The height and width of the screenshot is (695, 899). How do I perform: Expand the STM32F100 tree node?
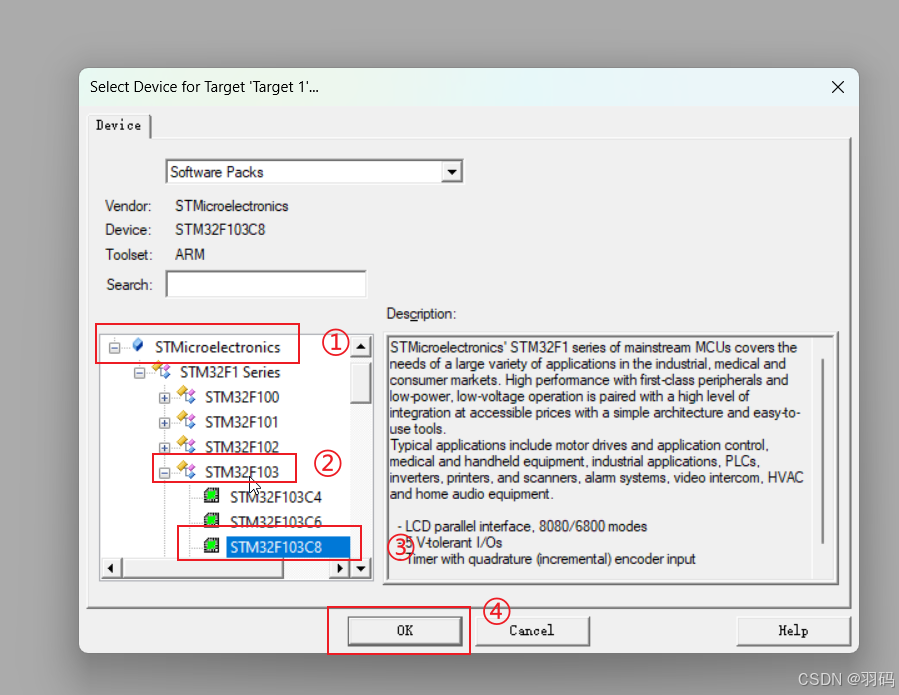[165, 398]
